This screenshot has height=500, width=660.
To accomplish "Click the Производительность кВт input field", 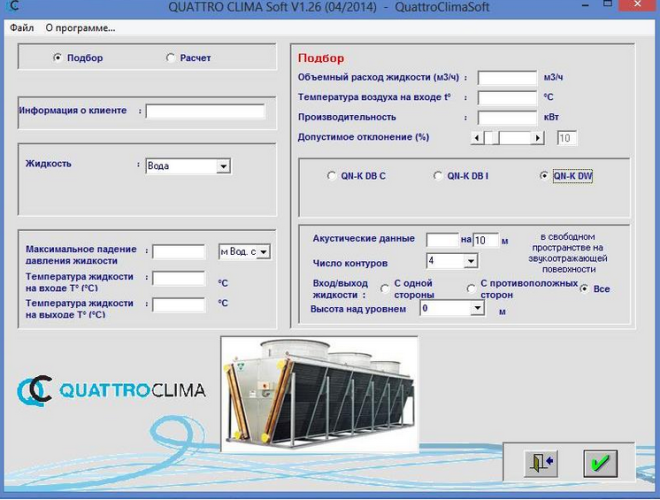I will [507, 117].
